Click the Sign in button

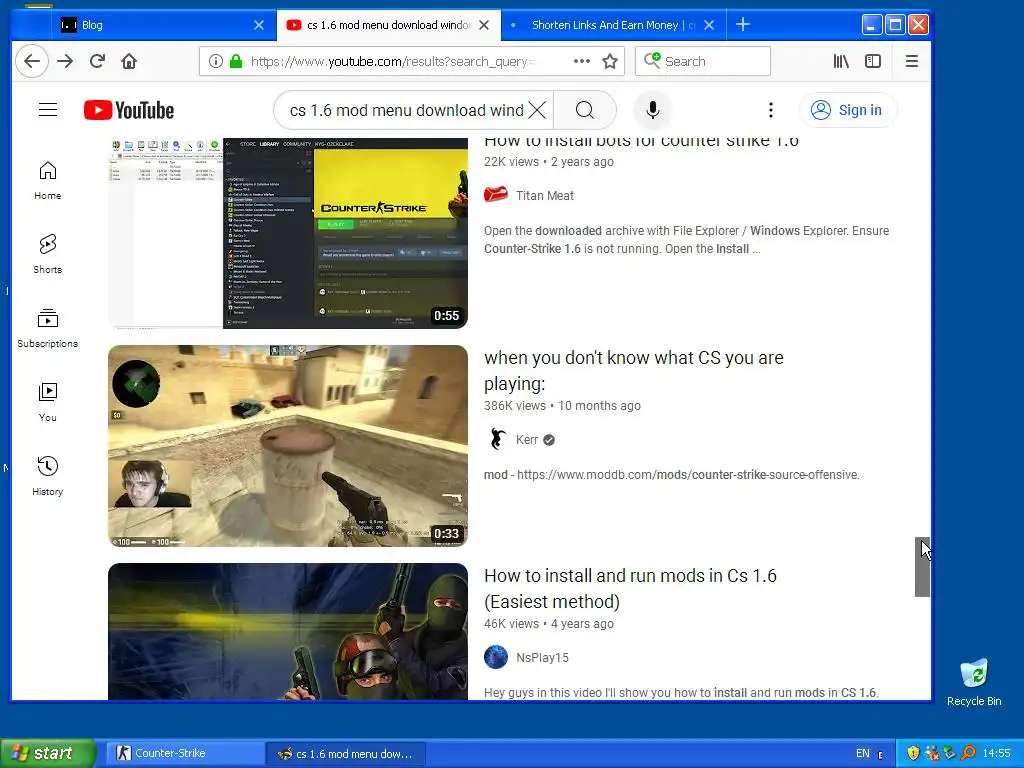[x=848, y=110]
